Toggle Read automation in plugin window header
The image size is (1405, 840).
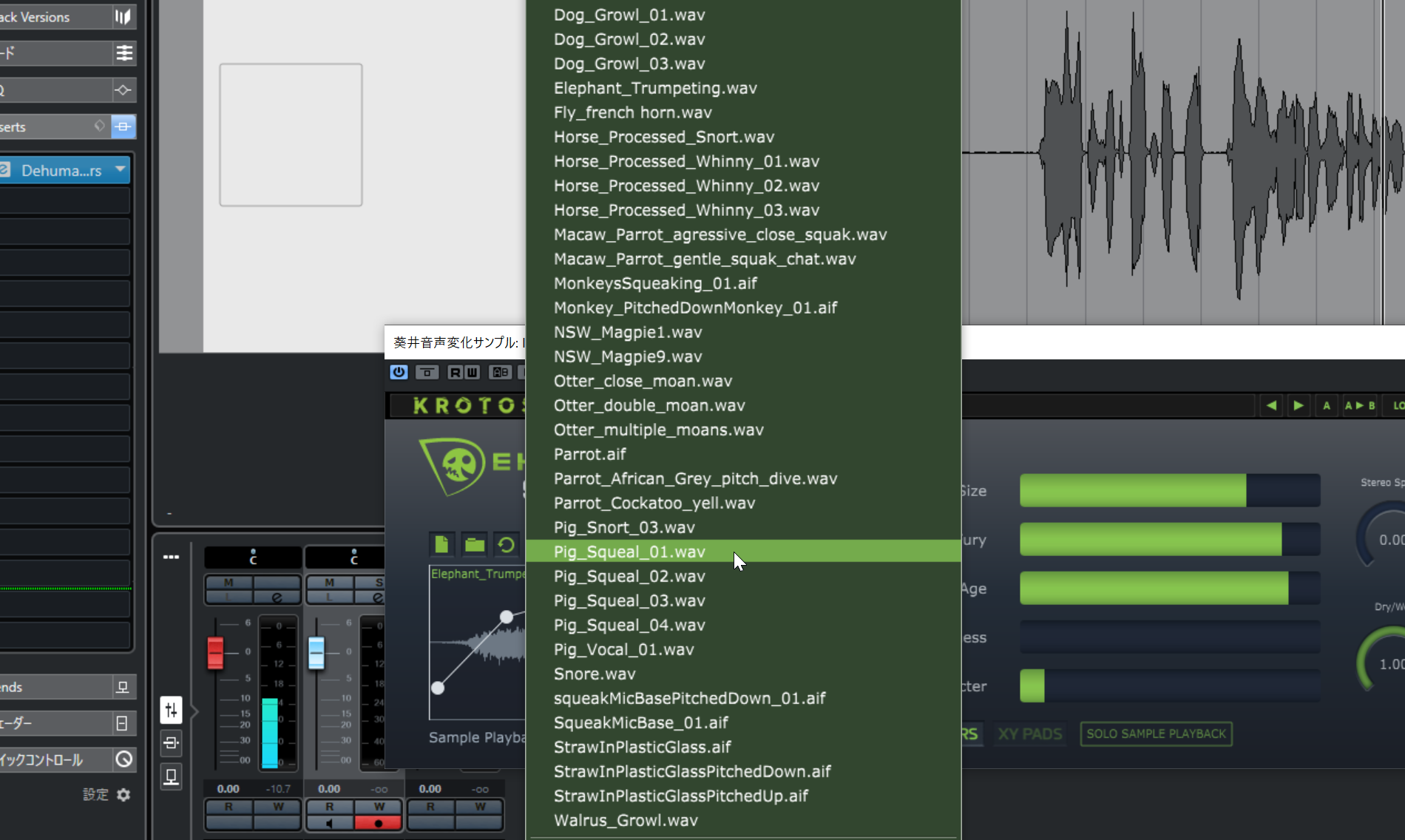[x=456, y=372]
